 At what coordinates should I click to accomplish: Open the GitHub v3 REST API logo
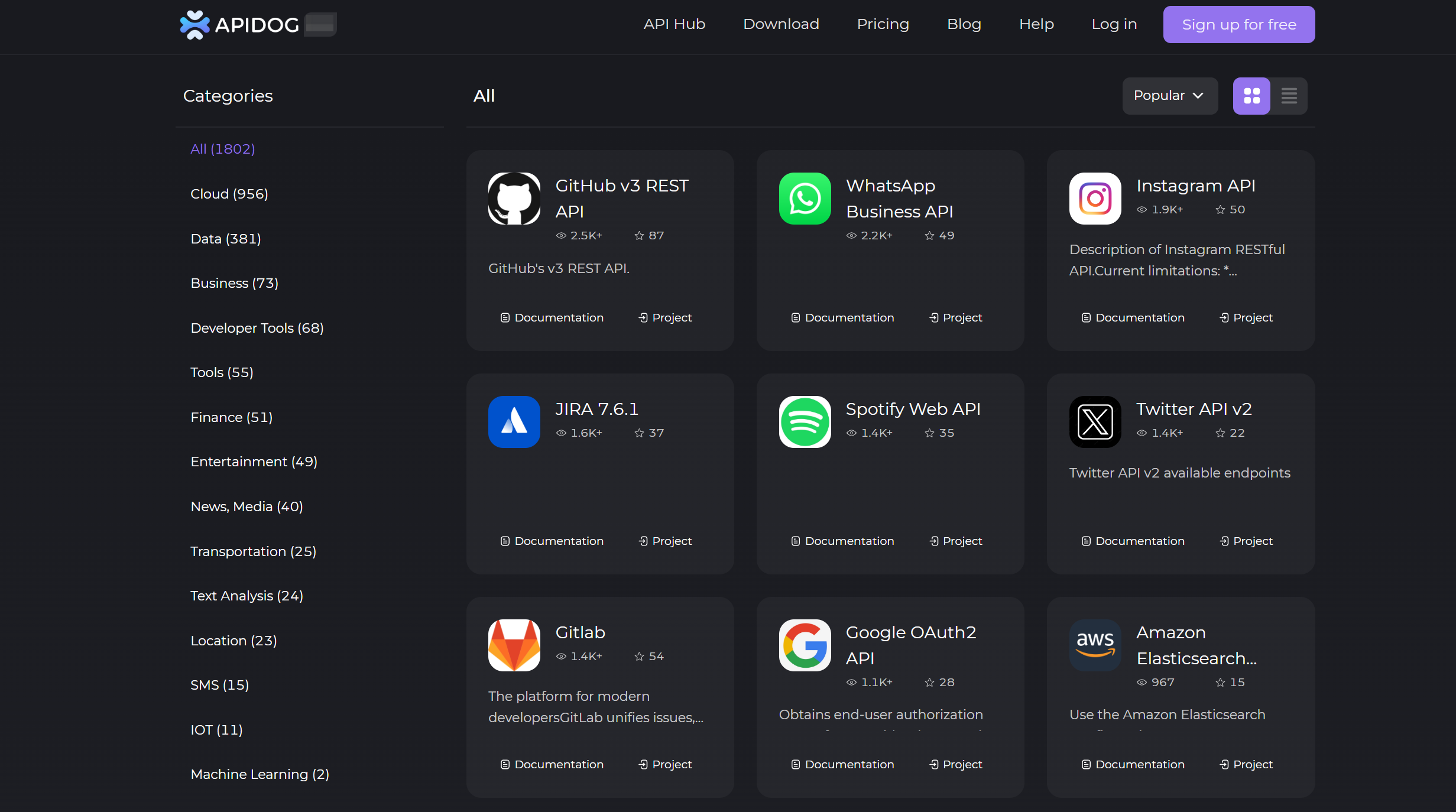point(514,199)
